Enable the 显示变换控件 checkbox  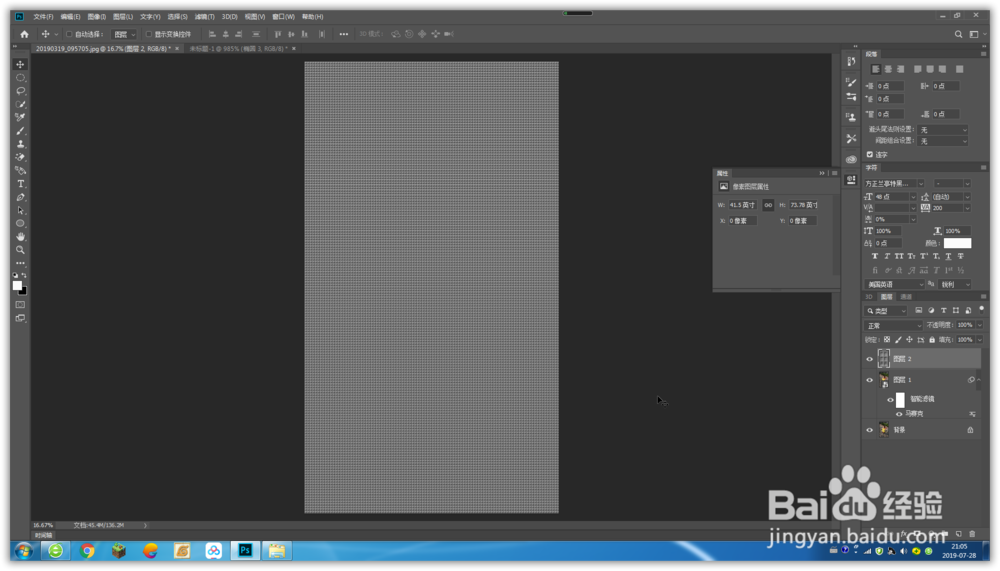pyautogui.click(x=149, y=34)
